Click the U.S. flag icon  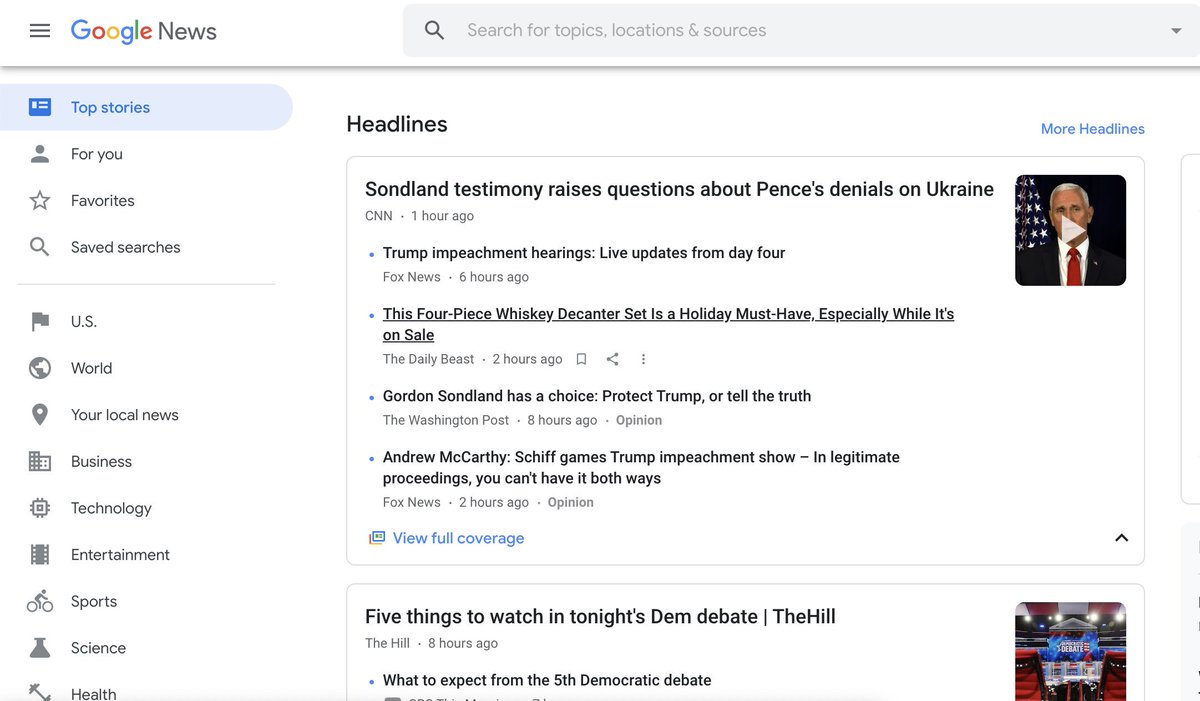pos(40,322)
